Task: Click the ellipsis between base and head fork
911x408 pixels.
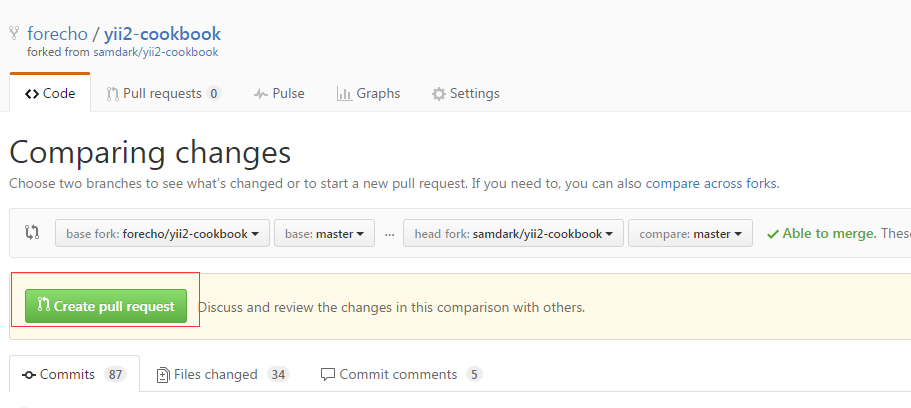Action: [x=389, y=234]
